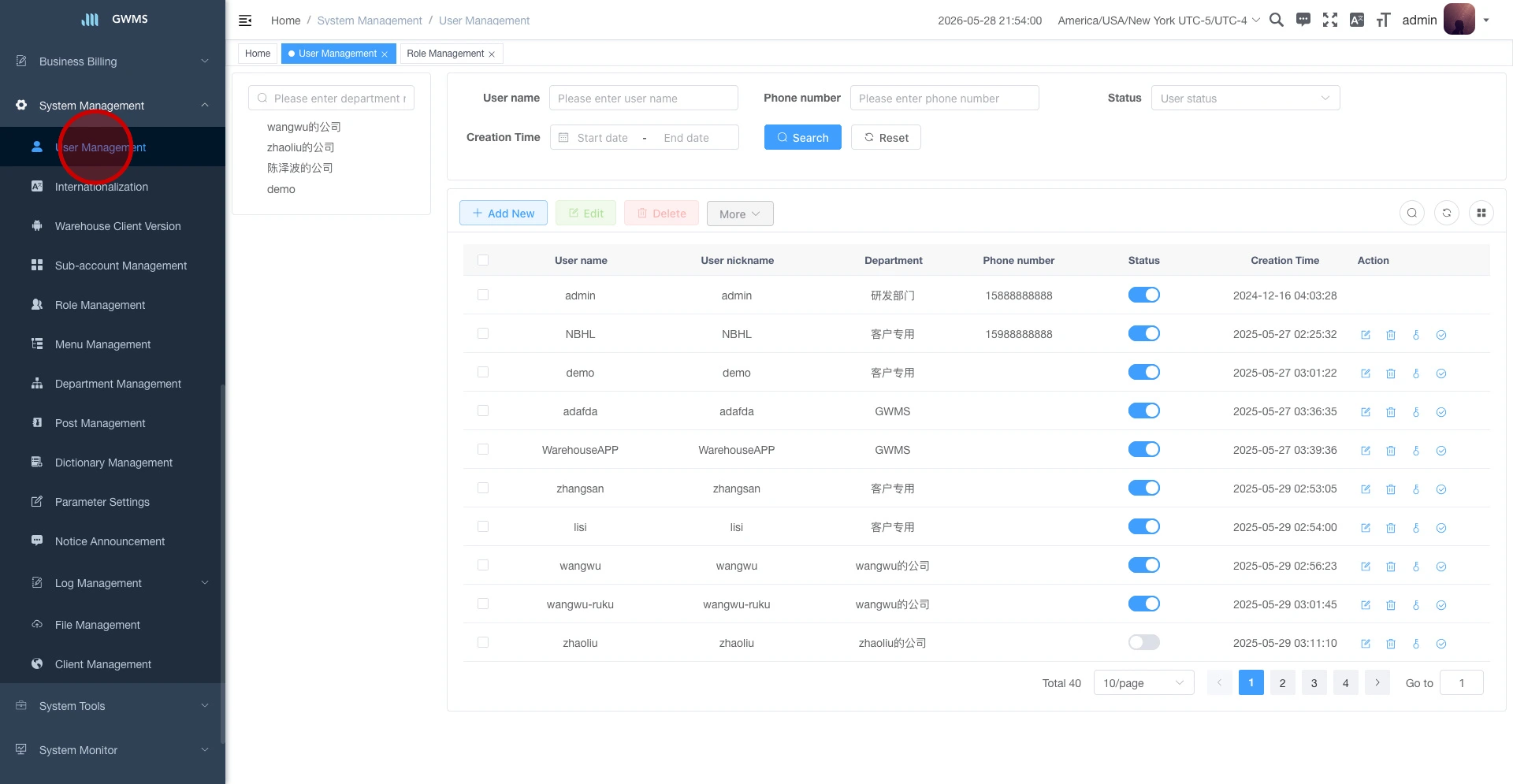Open Menu Management in sidebar

click(x=113, y=344)
